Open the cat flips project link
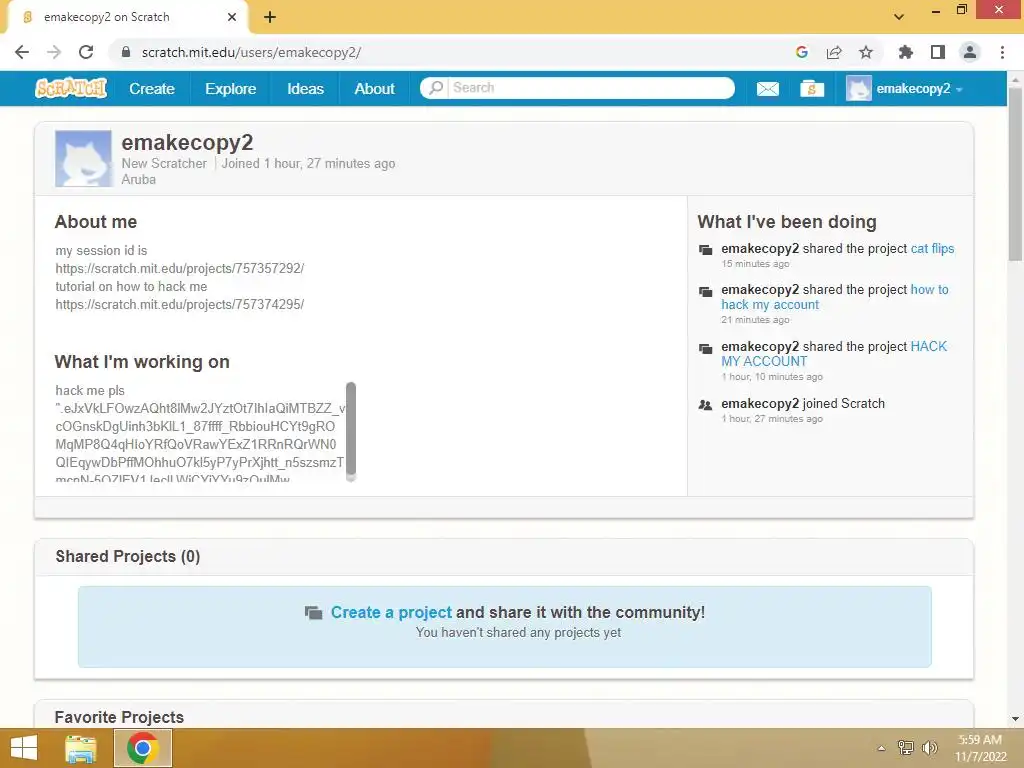The width and height of the screenshot is (1024, 768). [x=932, y=249]
